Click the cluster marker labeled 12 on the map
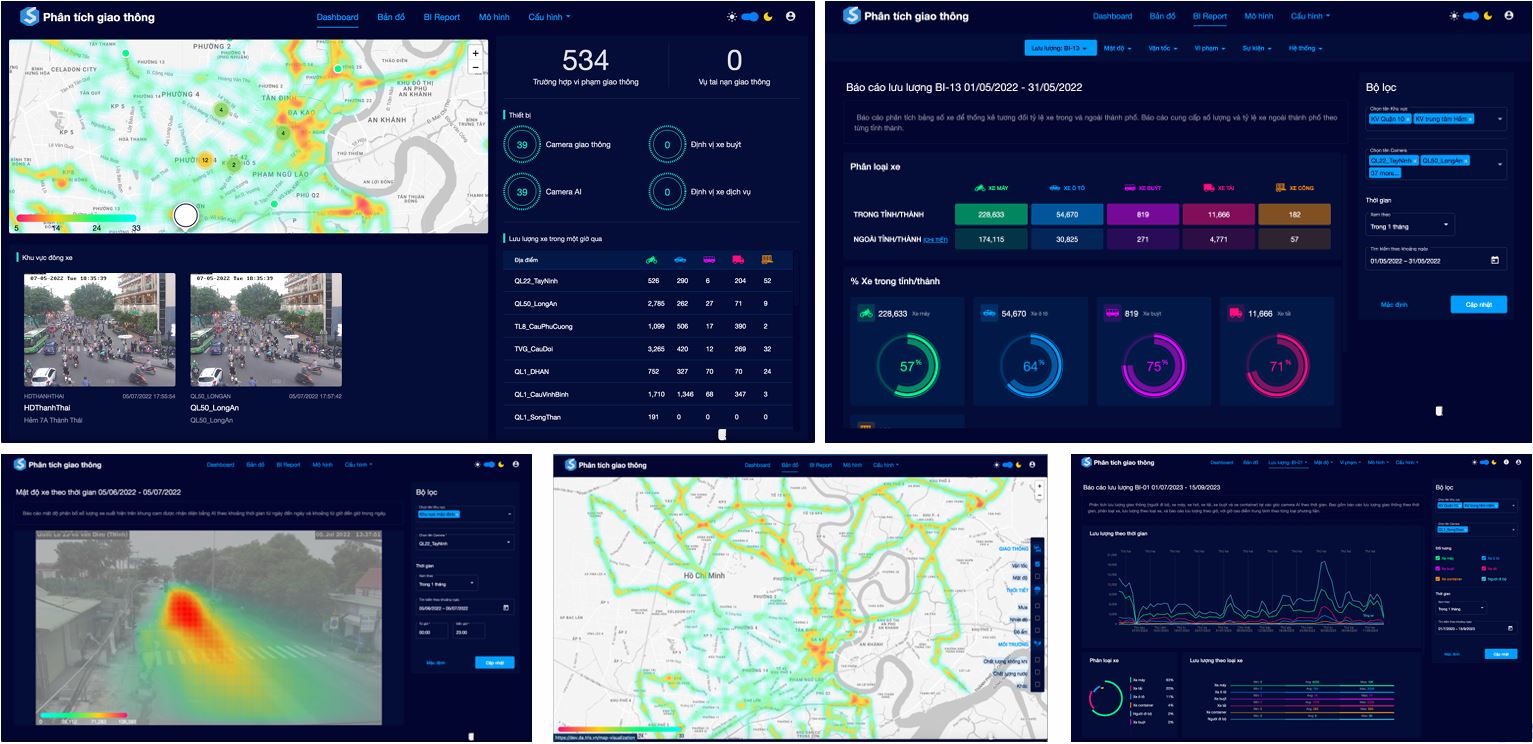This screenshot has width=1533, height=744. point(205,160)
